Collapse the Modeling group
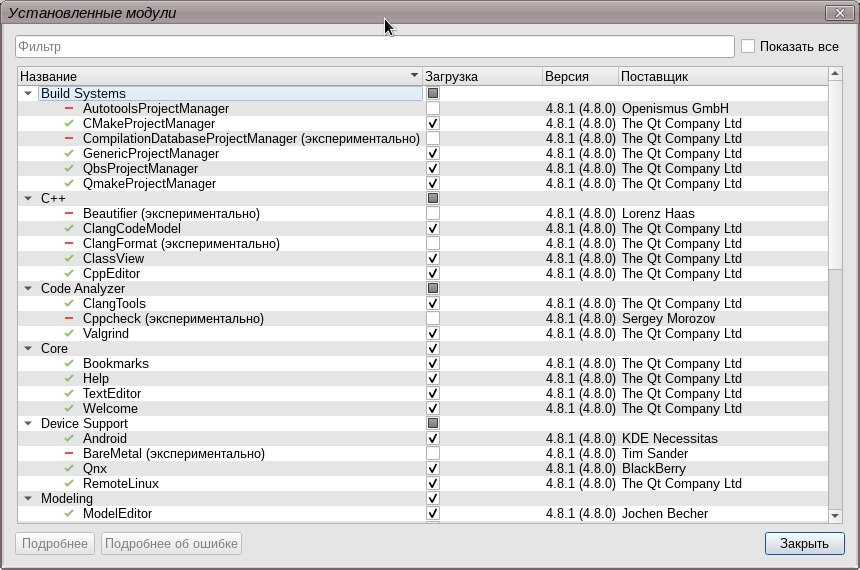Image resolution: width=860 pixels, height=570 pixels. point(28,498)
